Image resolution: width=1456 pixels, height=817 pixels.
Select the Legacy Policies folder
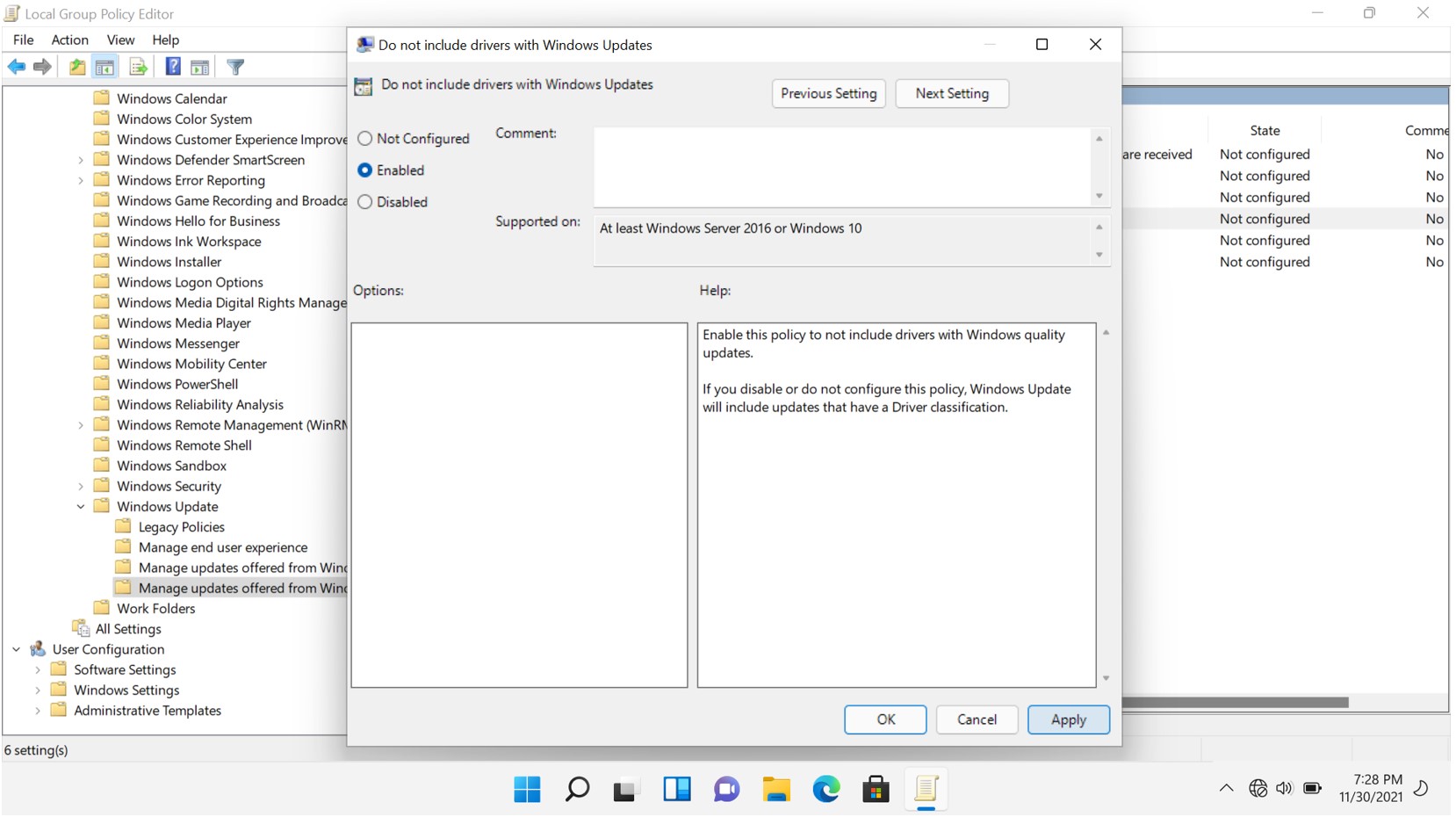click(181, 527)
